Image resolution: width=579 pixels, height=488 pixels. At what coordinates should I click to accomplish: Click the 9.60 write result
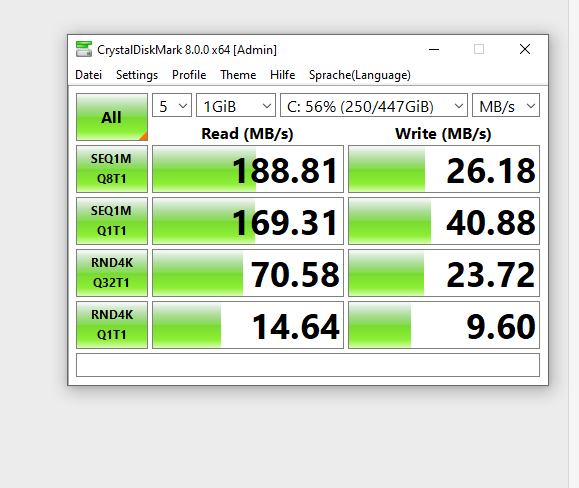(x=444, y=325)
